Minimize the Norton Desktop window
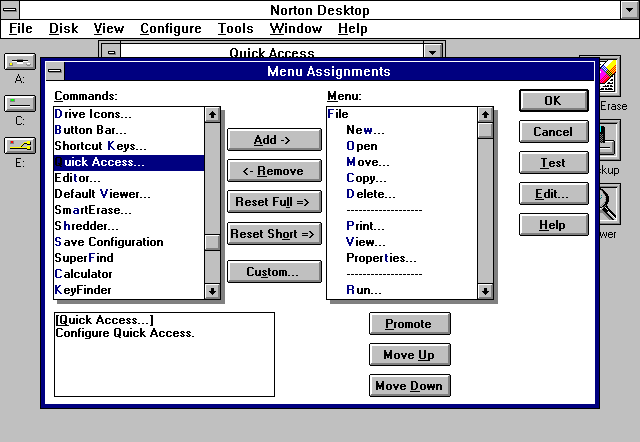The width and height of the screenshot is (640, 442). click(x=630, y=10)
